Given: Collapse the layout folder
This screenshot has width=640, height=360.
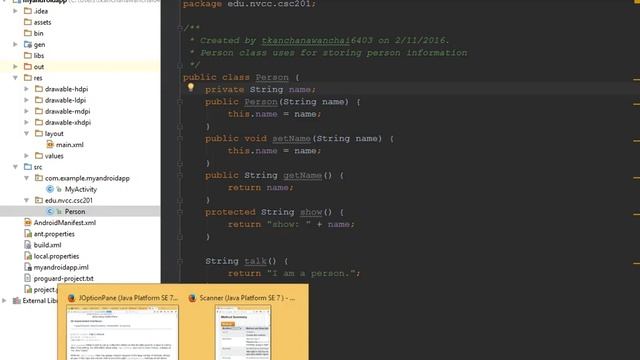Looking at the screenshot, I should pyautogui.click(x=27, y=133).
